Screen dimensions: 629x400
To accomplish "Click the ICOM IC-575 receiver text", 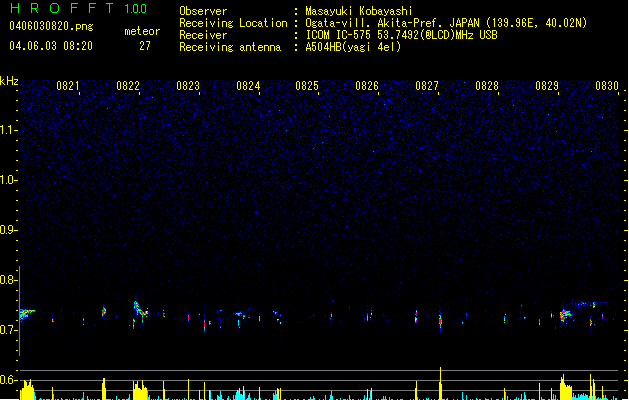I will (401, 35).
